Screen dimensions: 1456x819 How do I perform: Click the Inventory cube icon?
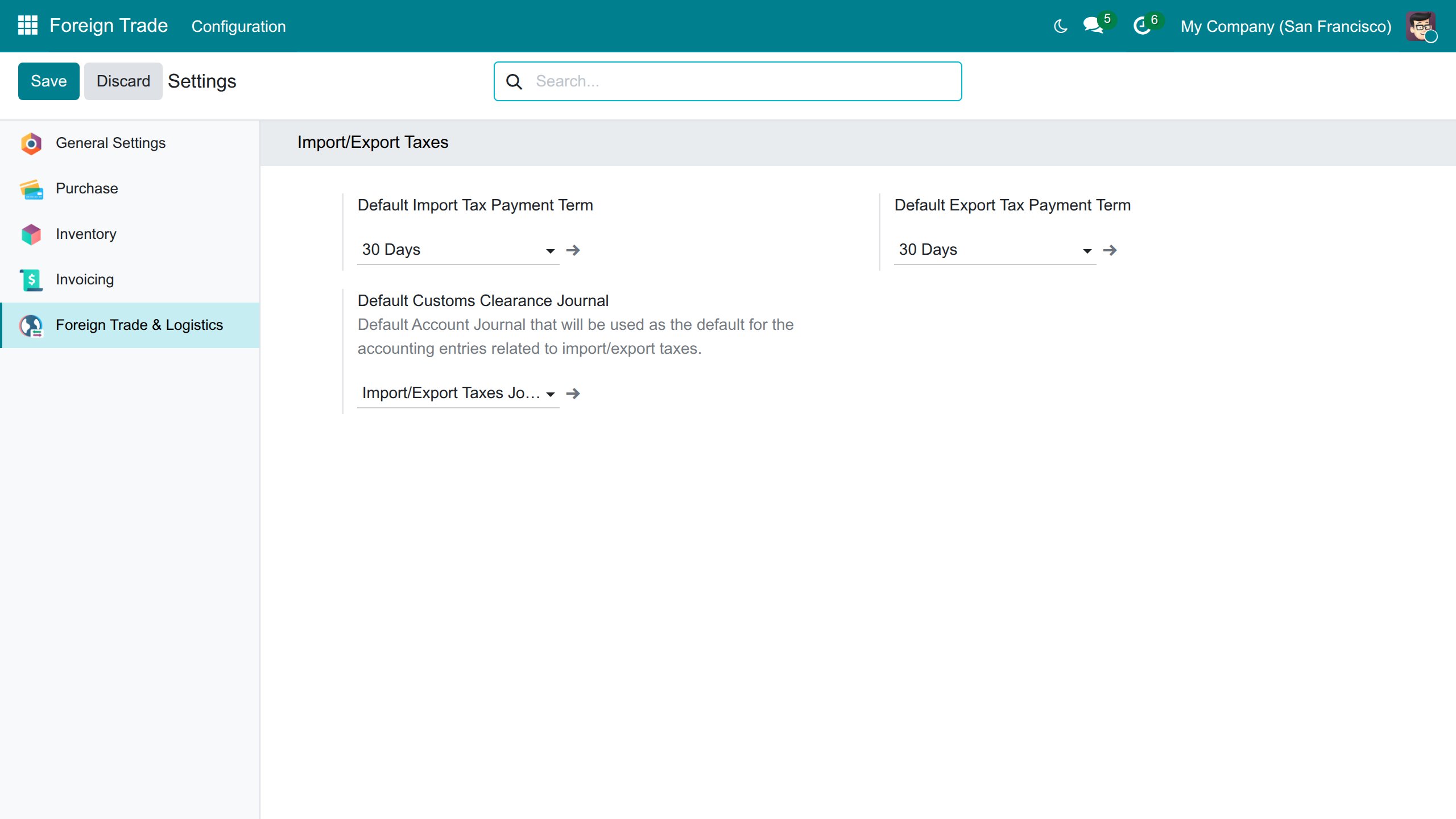pos(31,234)
